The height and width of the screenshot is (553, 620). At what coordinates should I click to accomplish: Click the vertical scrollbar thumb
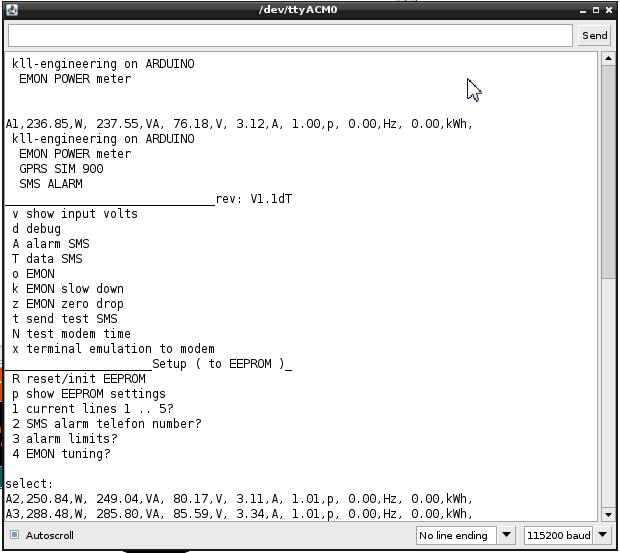[x=608, y=170]
